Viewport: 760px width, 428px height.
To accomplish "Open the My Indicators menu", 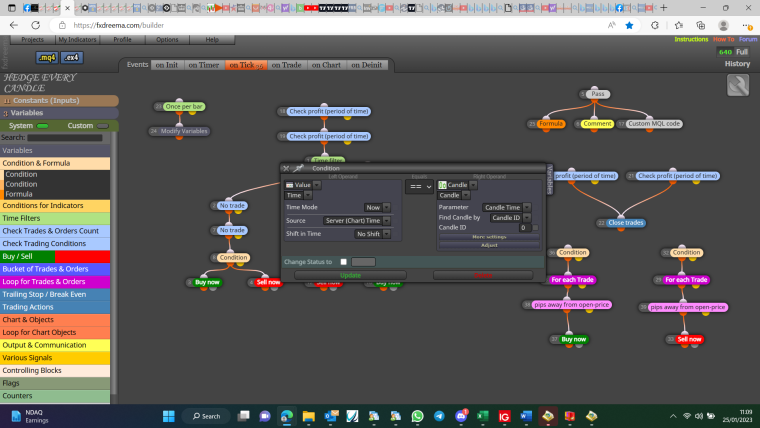I will [x=77, y=39].
